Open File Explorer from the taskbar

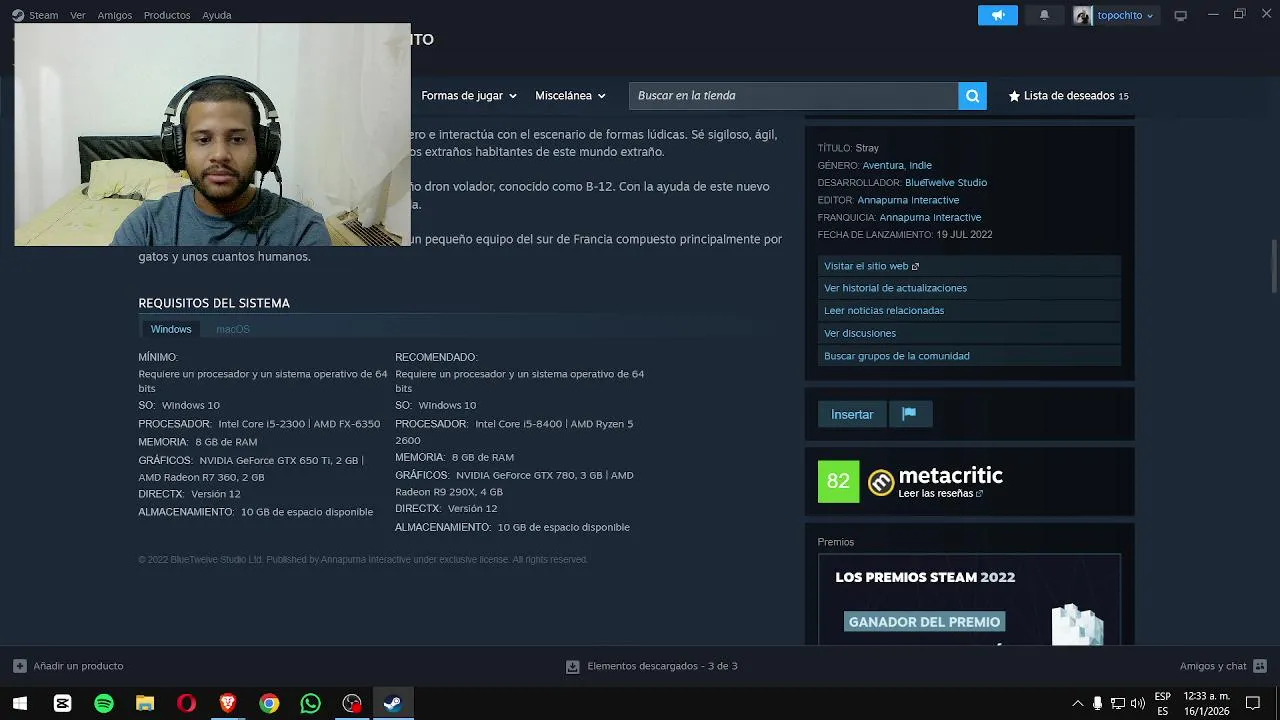point(145,703)
